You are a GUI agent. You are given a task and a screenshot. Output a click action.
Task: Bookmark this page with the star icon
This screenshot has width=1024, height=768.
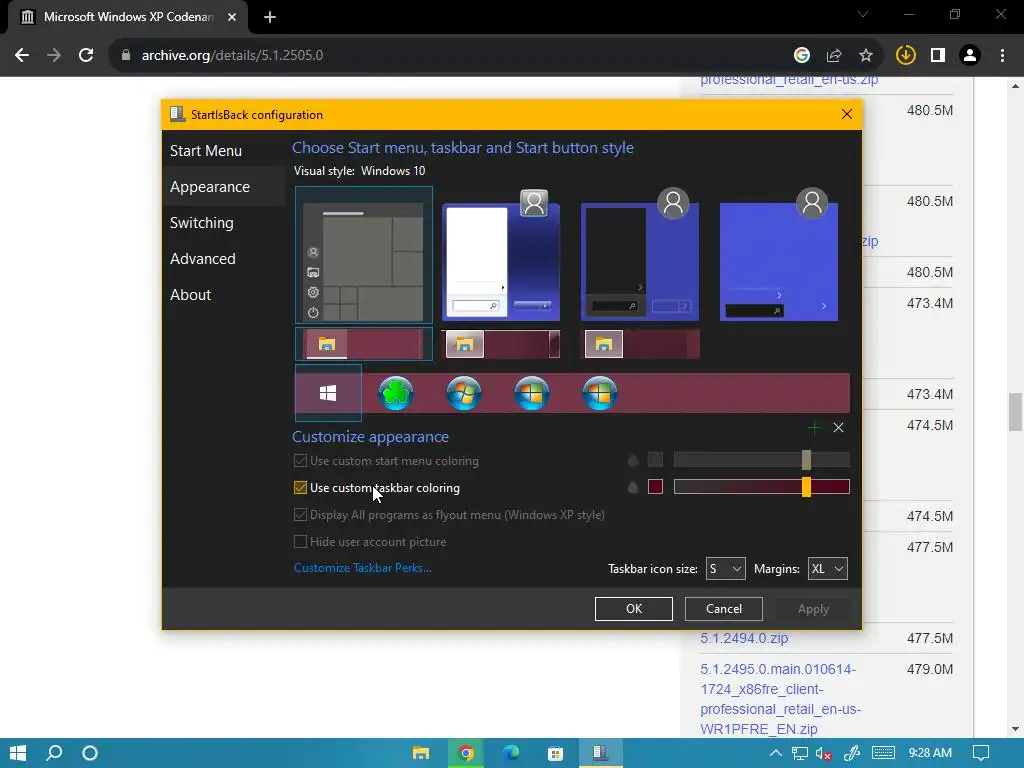[866, 56]
